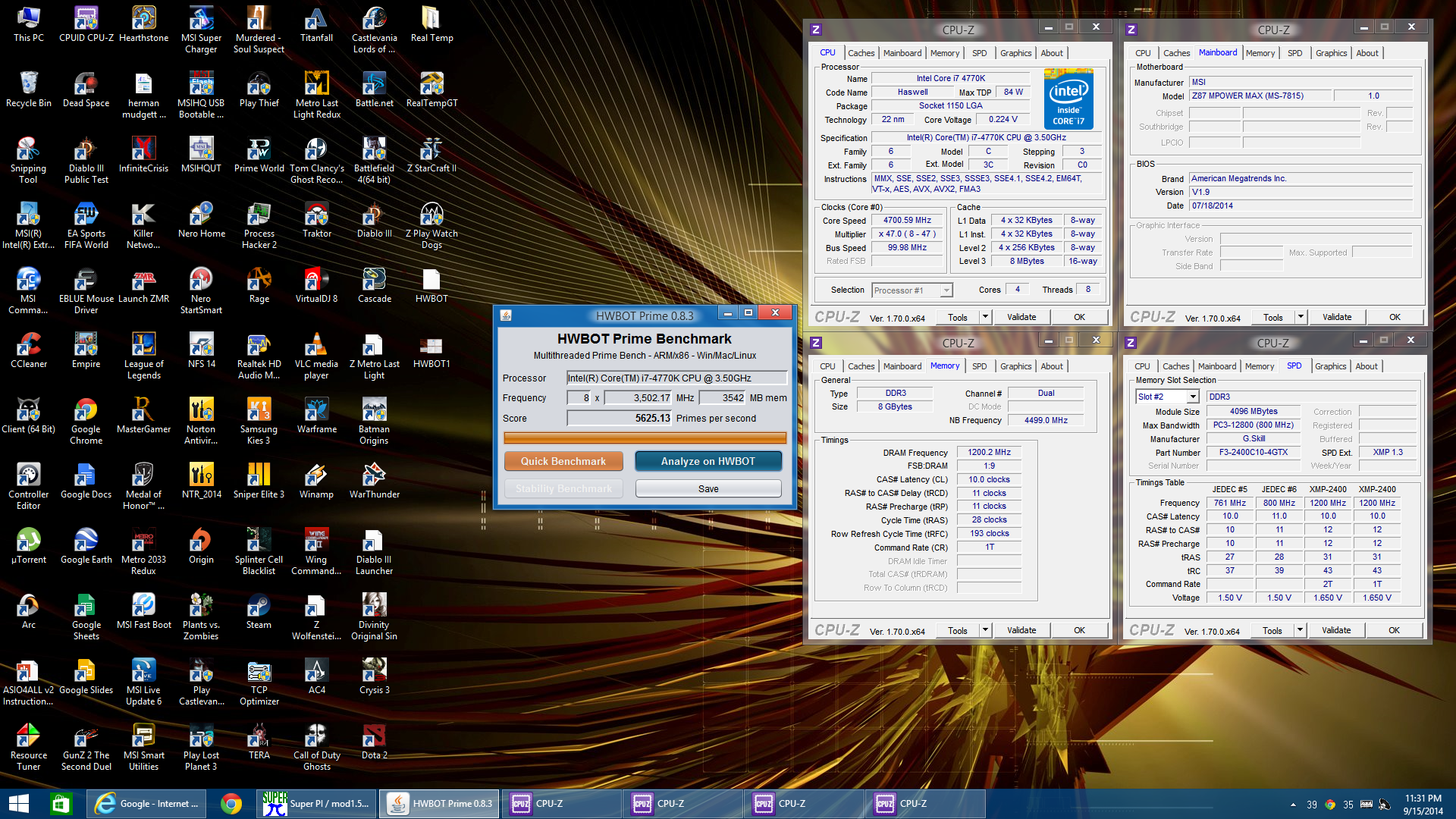Expand Tools arrow in CPU-Z CPU window
The height and width of the screenshot is (819, 1456).
point(985,317)
